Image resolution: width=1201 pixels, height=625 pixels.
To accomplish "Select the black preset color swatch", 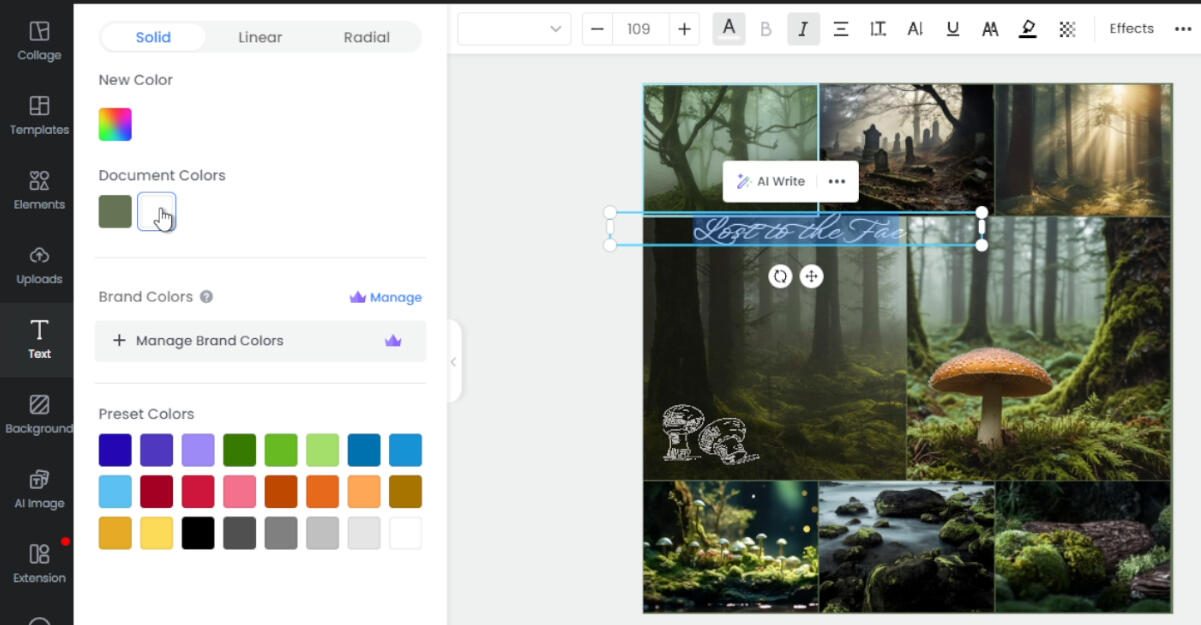I will pyautogui.click(x=198, y=533).
